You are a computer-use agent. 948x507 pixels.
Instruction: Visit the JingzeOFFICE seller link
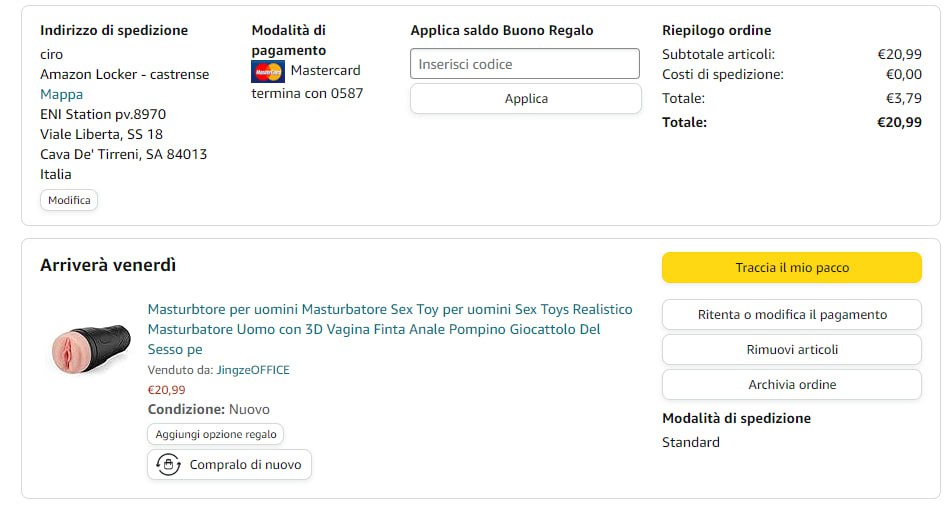click(253, 370)
